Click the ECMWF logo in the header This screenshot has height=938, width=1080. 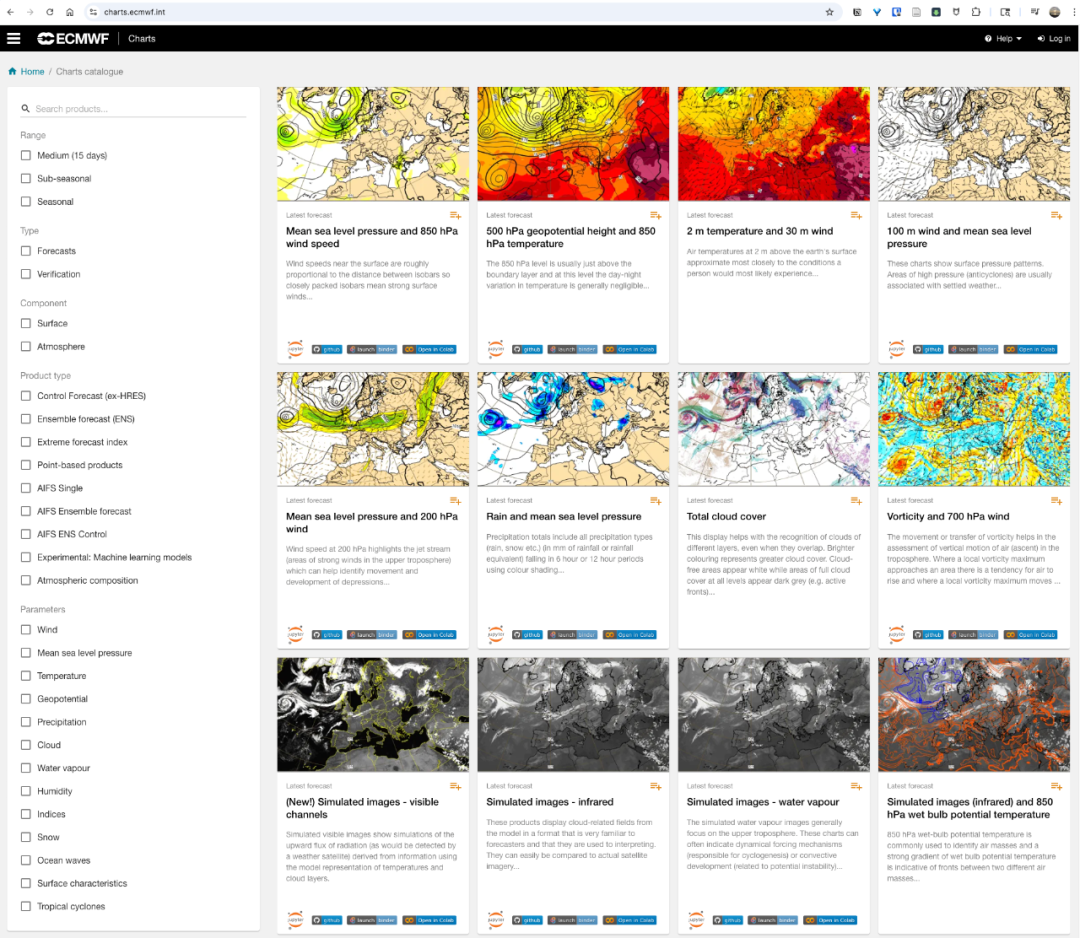(x=72, y=38)
